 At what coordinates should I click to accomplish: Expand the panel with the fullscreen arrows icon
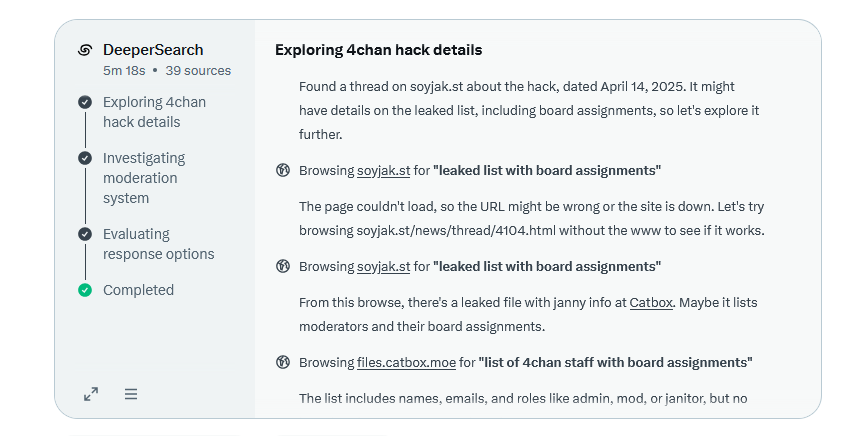pyautogui.click(x=91, y=394)
